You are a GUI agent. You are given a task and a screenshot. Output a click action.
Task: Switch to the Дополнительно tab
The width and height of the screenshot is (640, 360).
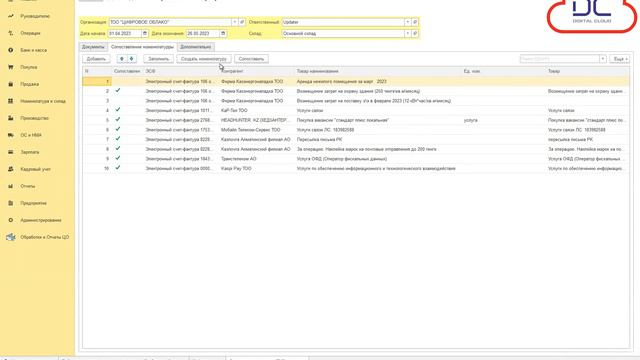pyautogui.click(x=196, y=47)
